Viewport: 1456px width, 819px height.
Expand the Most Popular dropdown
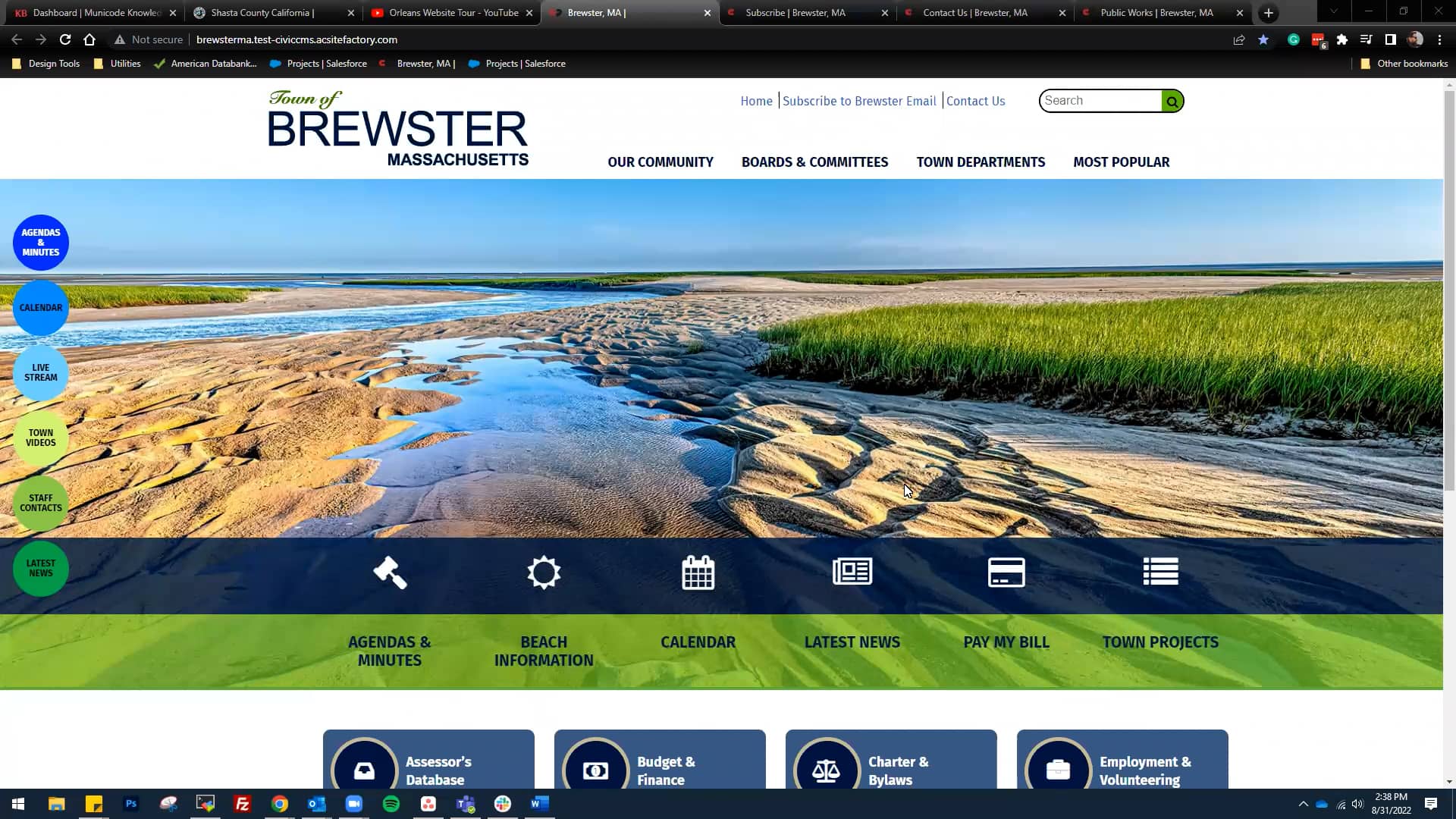pos(1121,162)
